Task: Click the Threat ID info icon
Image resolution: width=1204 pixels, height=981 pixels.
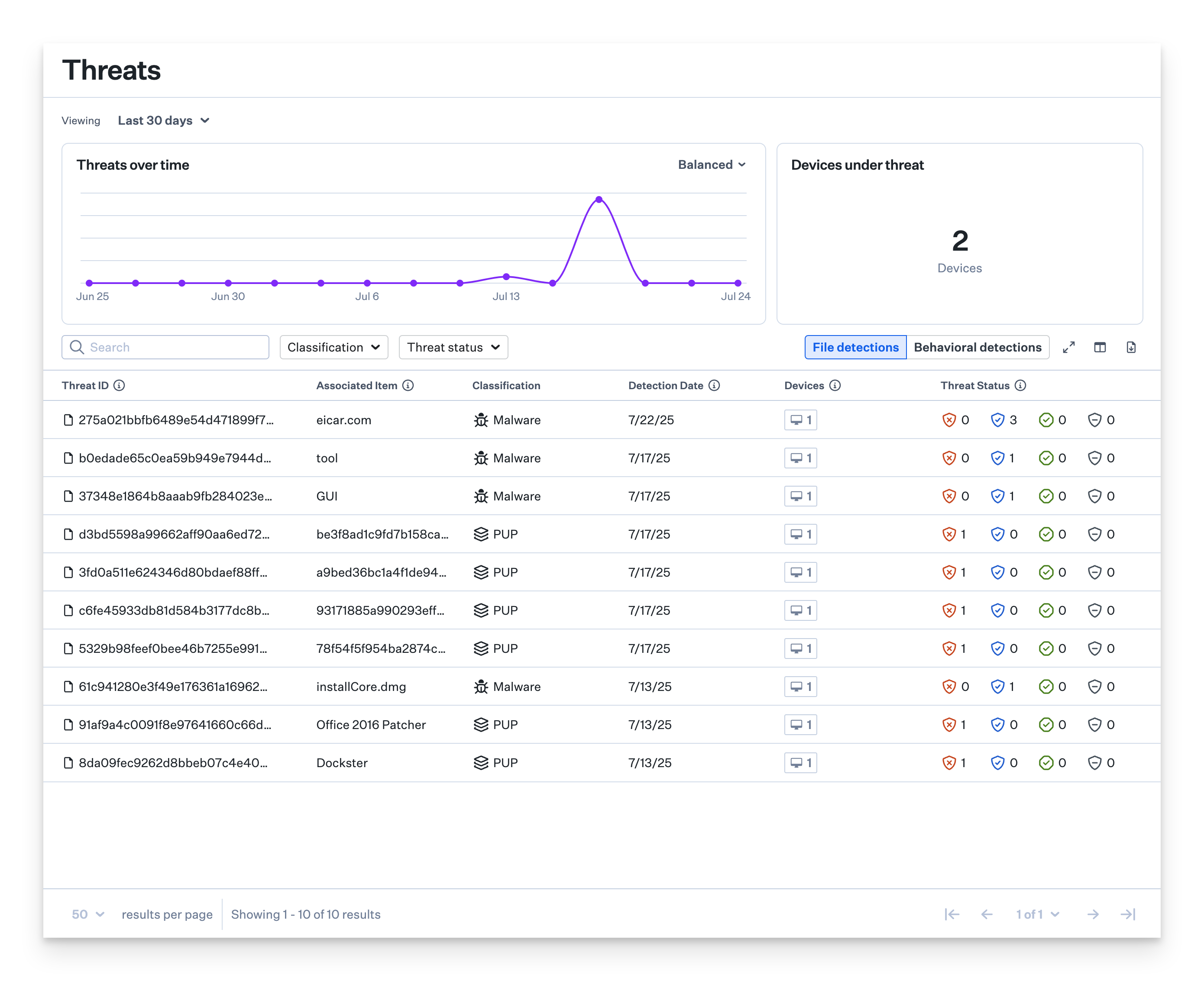Action: (x=119, y=385)
